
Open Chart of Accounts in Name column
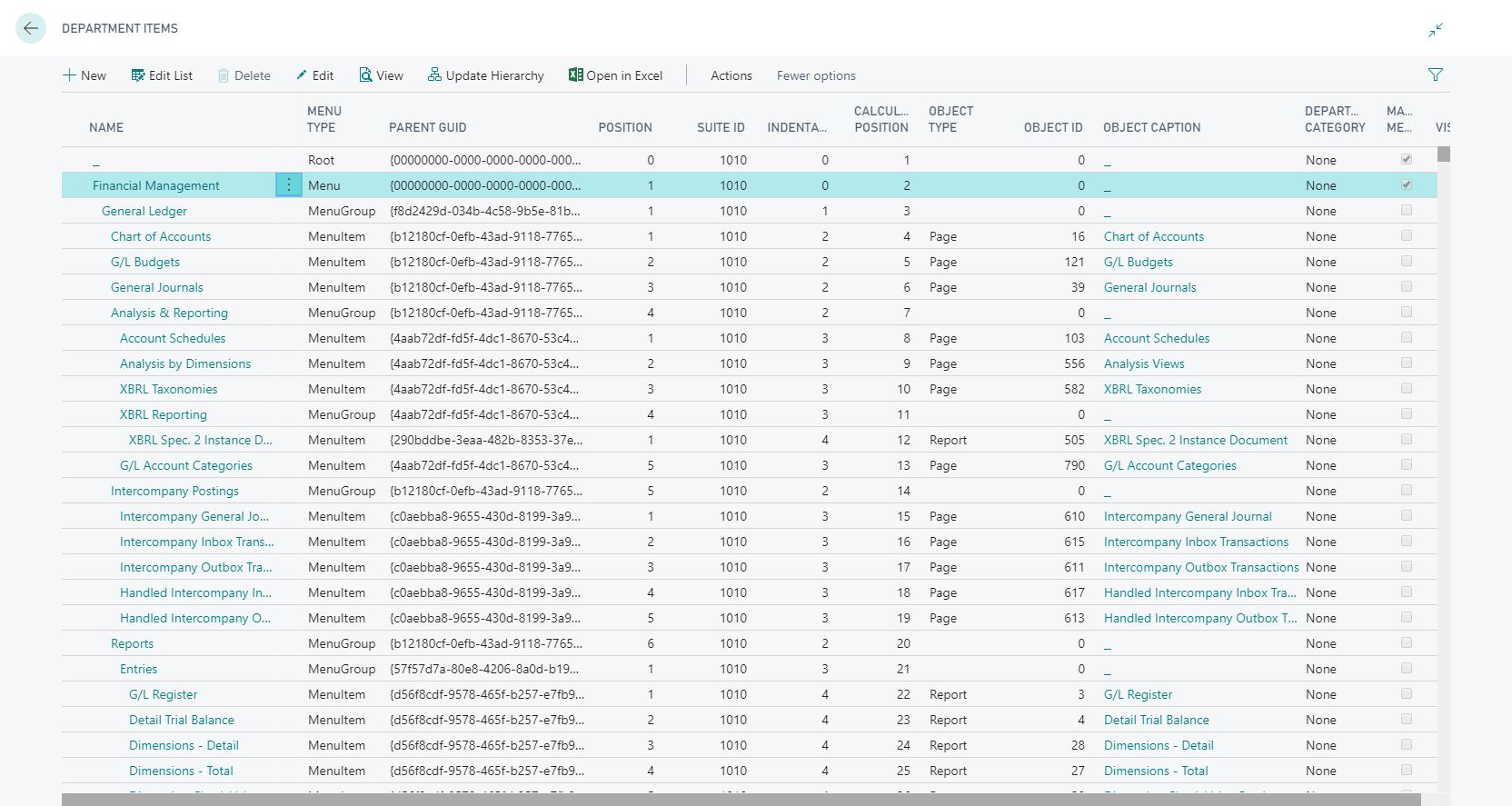(161, 236)
